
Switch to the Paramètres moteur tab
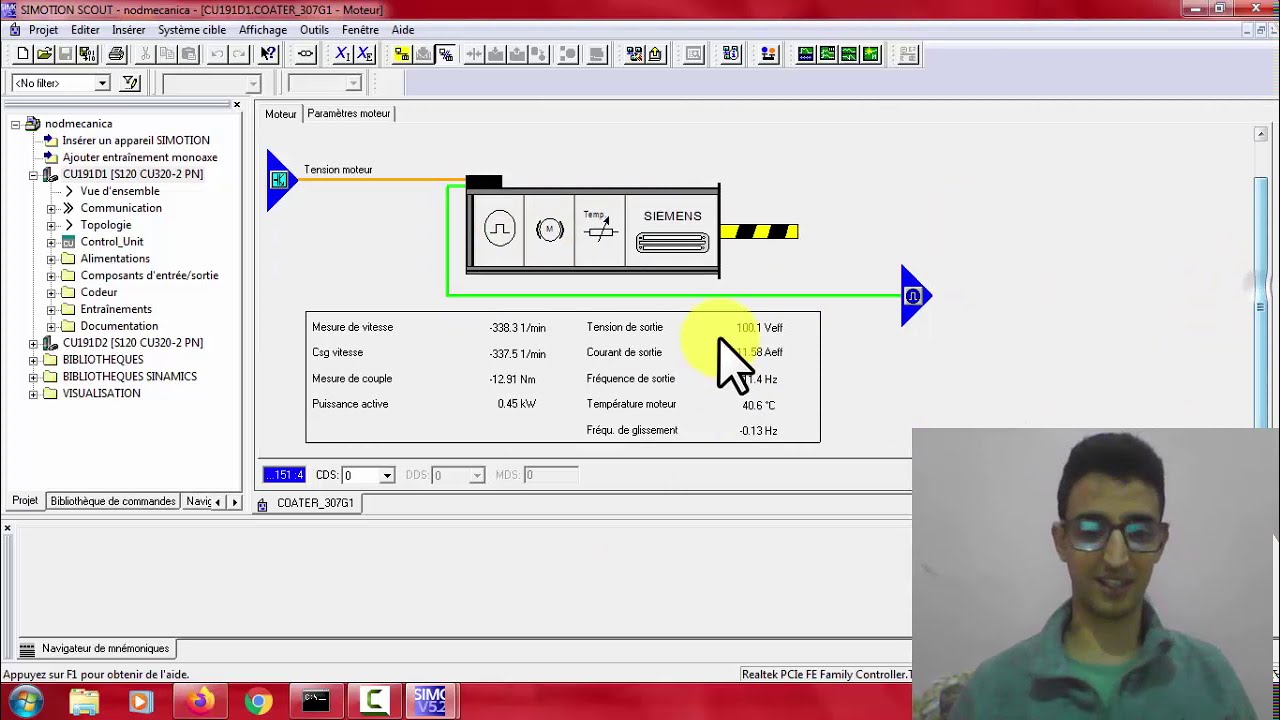(x=348, y=113)
